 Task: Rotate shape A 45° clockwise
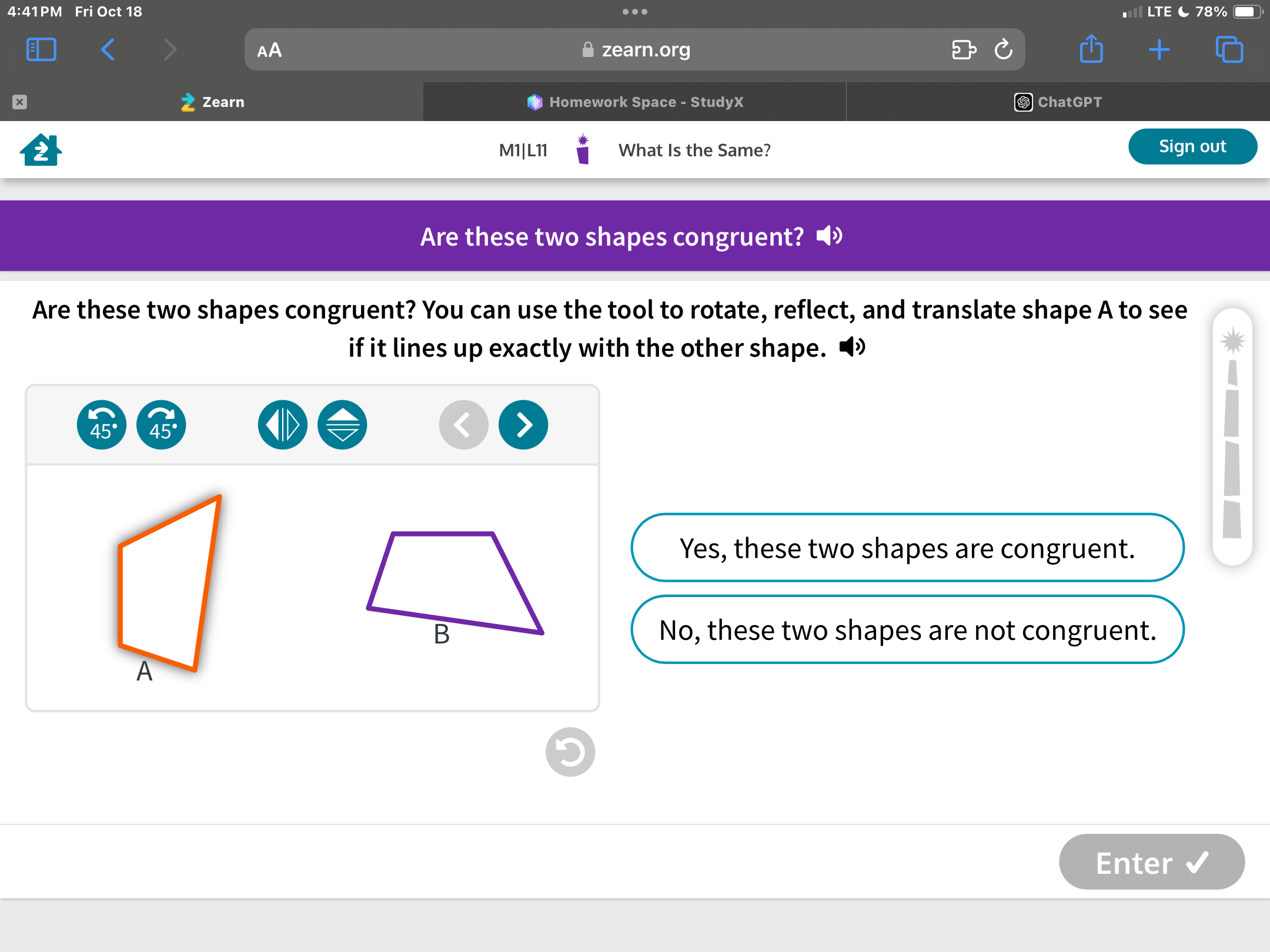pos(161,424)
